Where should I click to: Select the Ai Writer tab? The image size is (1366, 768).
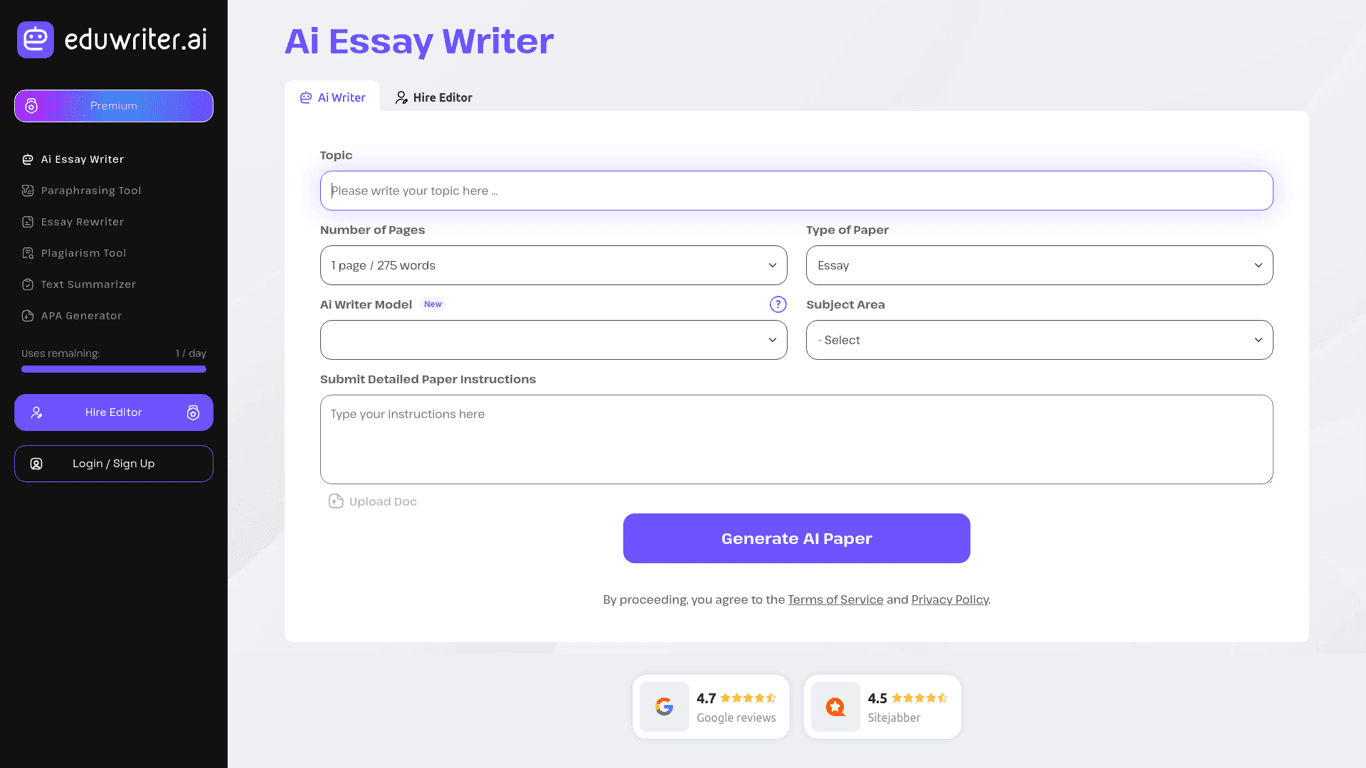point(332,97)
